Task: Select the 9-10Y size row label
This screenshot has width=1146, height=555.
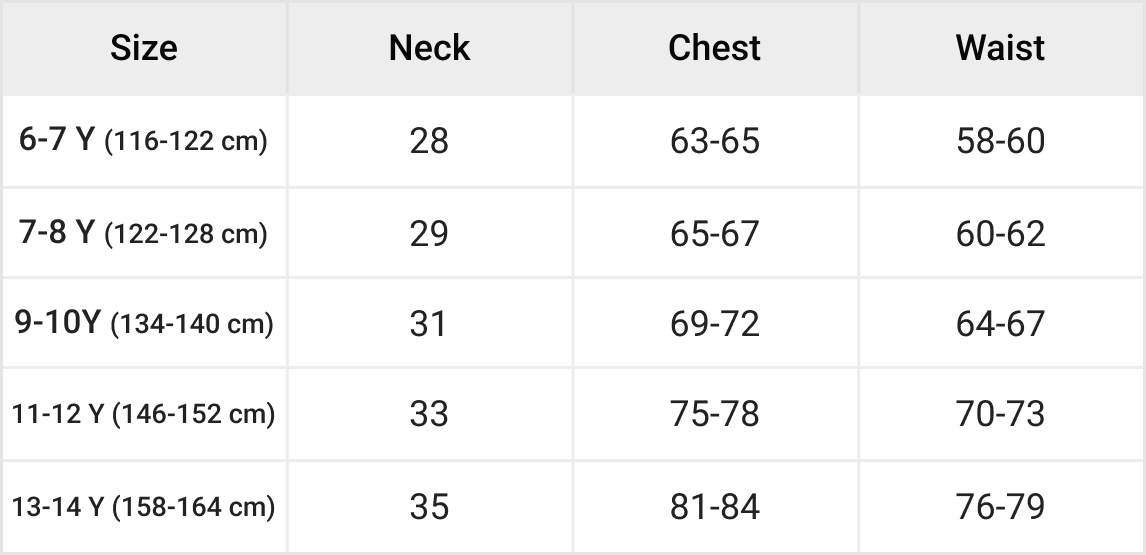Action: click(144, 324)
